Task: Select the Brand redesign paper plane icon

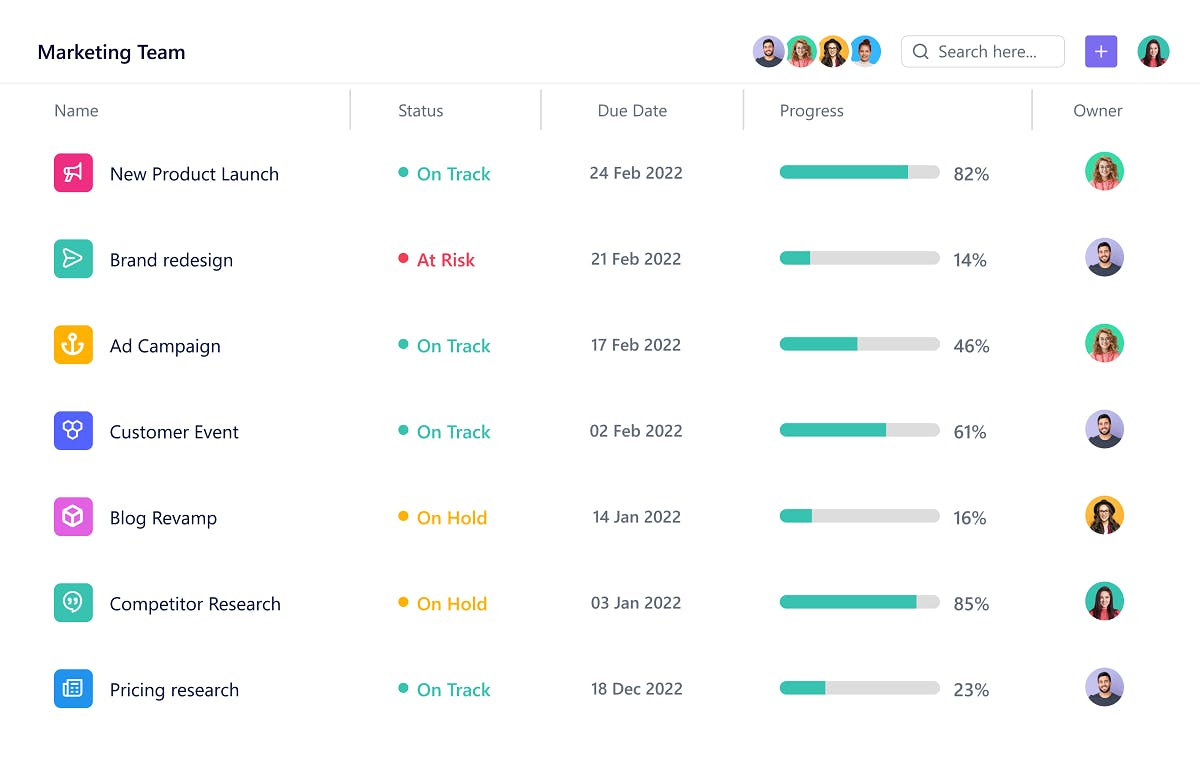Action: point(73,259)
